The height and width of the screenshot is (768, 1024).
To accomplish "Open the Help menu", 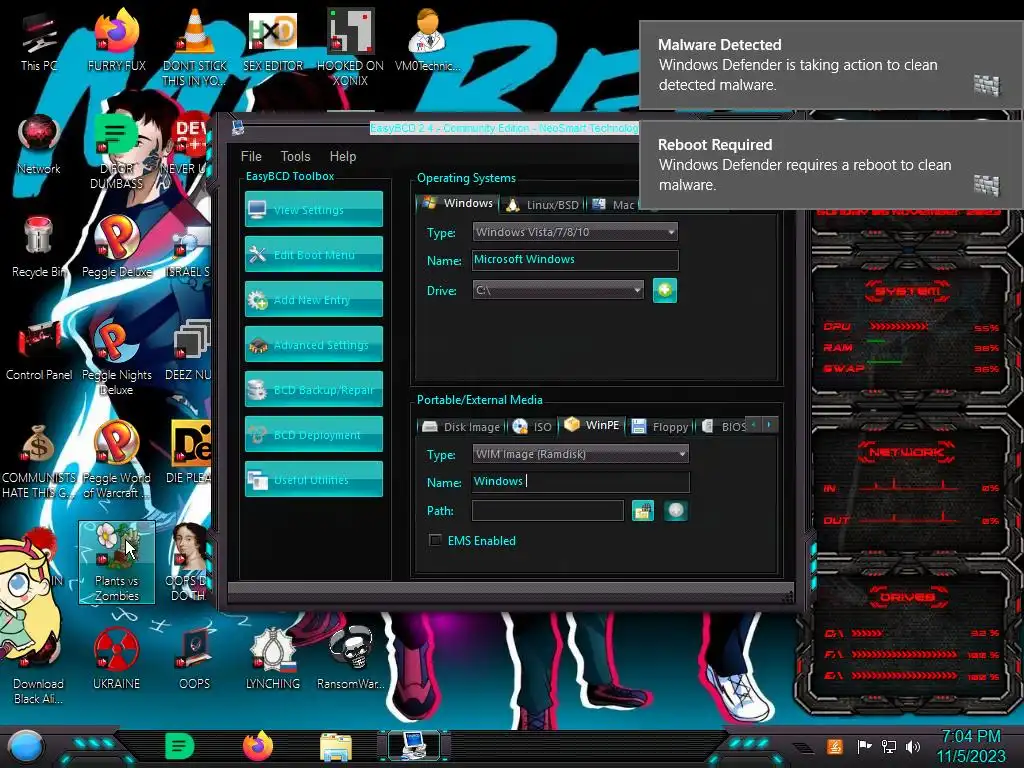I will point(343,156).
